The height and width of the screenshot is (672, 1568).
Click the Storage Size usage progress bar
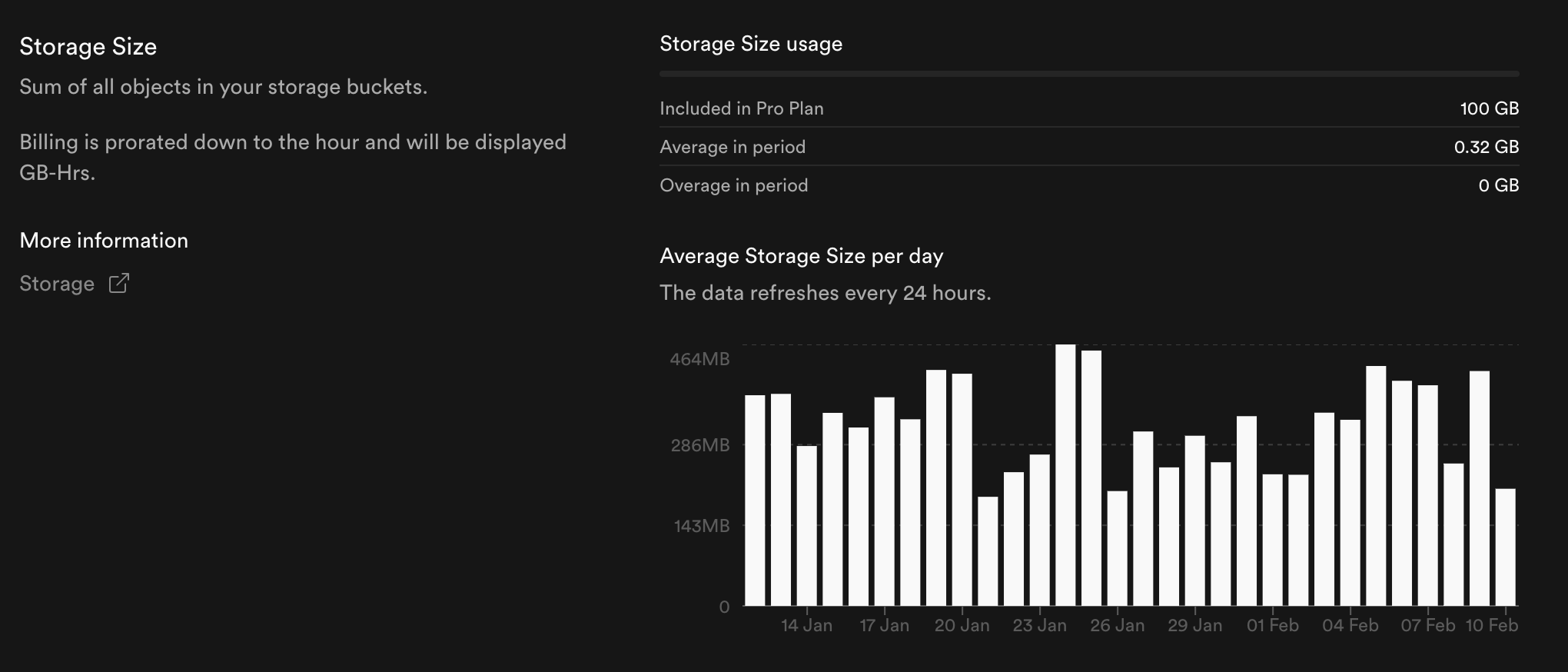point(1089,74)
